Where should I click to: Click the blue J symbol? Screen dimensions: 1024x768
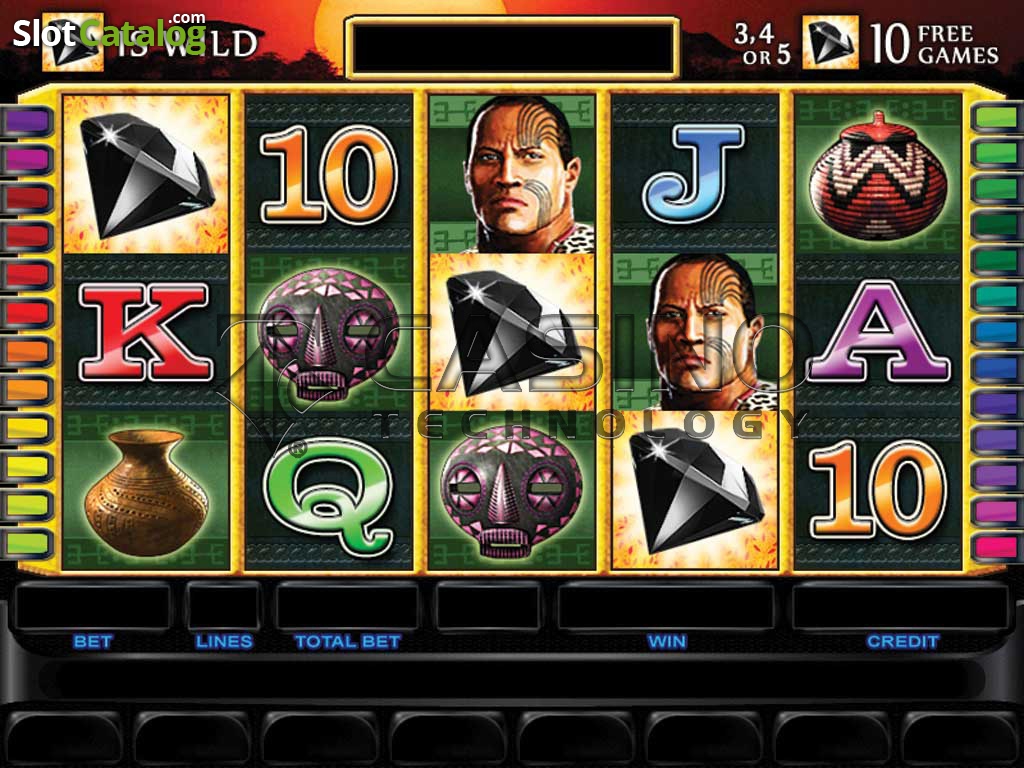click(694, 174)
